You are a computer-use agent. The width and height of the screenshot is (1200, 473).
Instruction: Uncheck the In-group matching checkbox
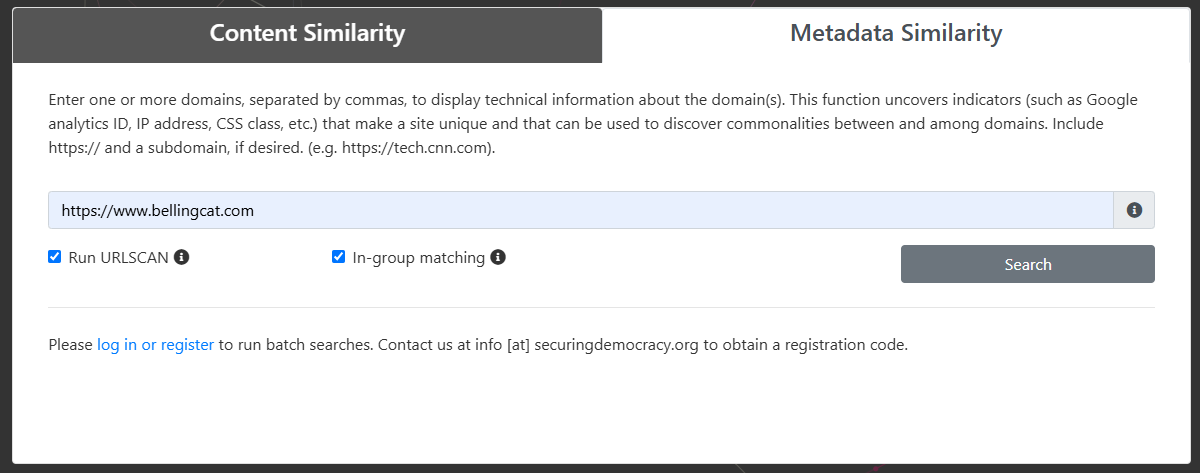point(339,257)
